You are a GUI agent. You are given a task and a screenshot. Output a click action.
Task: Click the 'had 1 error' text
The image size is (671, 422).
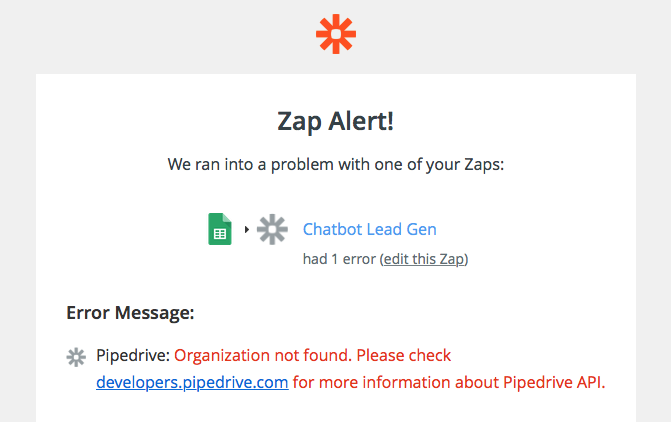tap(339, 259)
